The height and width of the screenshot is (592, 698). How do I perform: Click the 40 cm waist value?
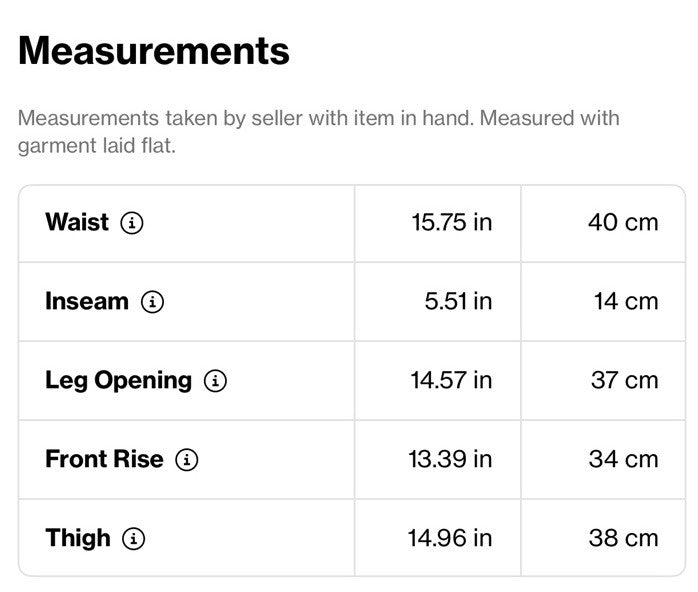point(623,223)
